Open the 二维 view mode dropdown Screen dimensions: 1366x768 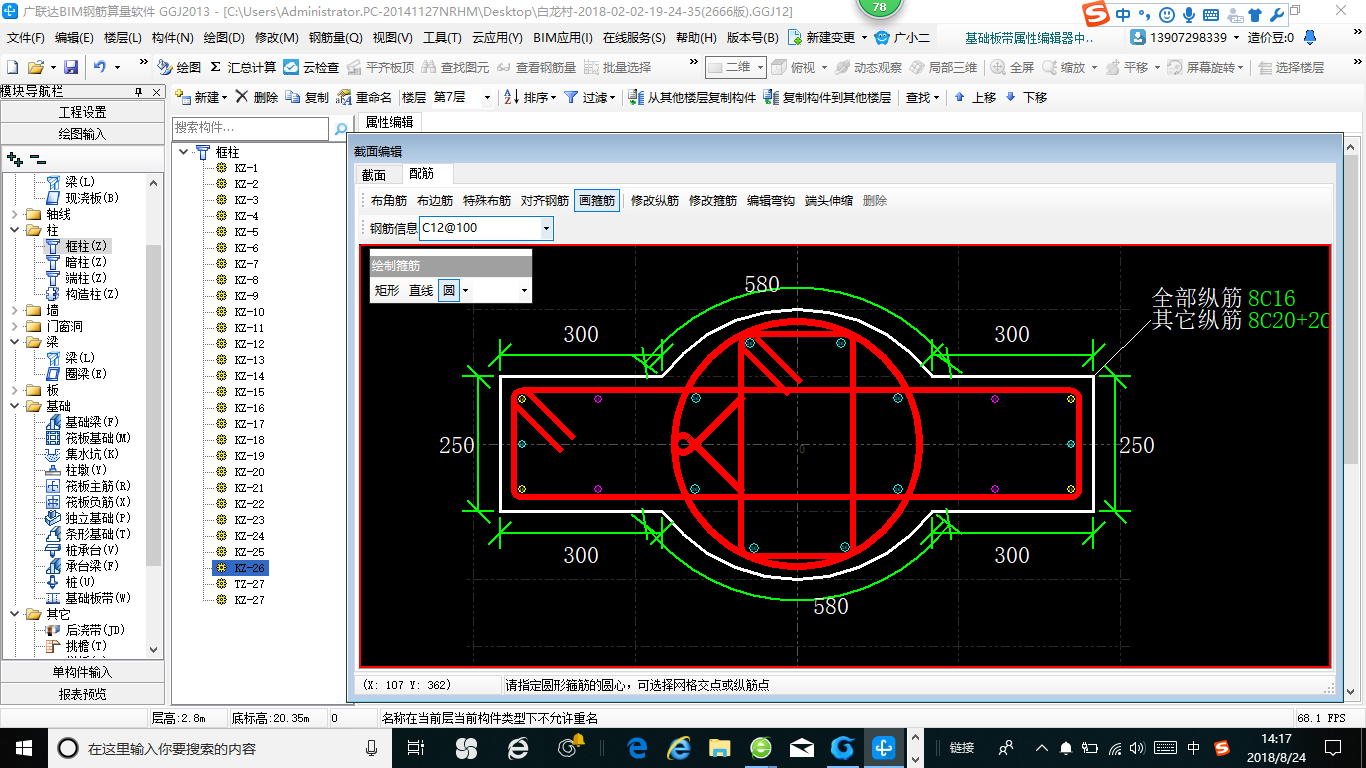click(760, 67)
